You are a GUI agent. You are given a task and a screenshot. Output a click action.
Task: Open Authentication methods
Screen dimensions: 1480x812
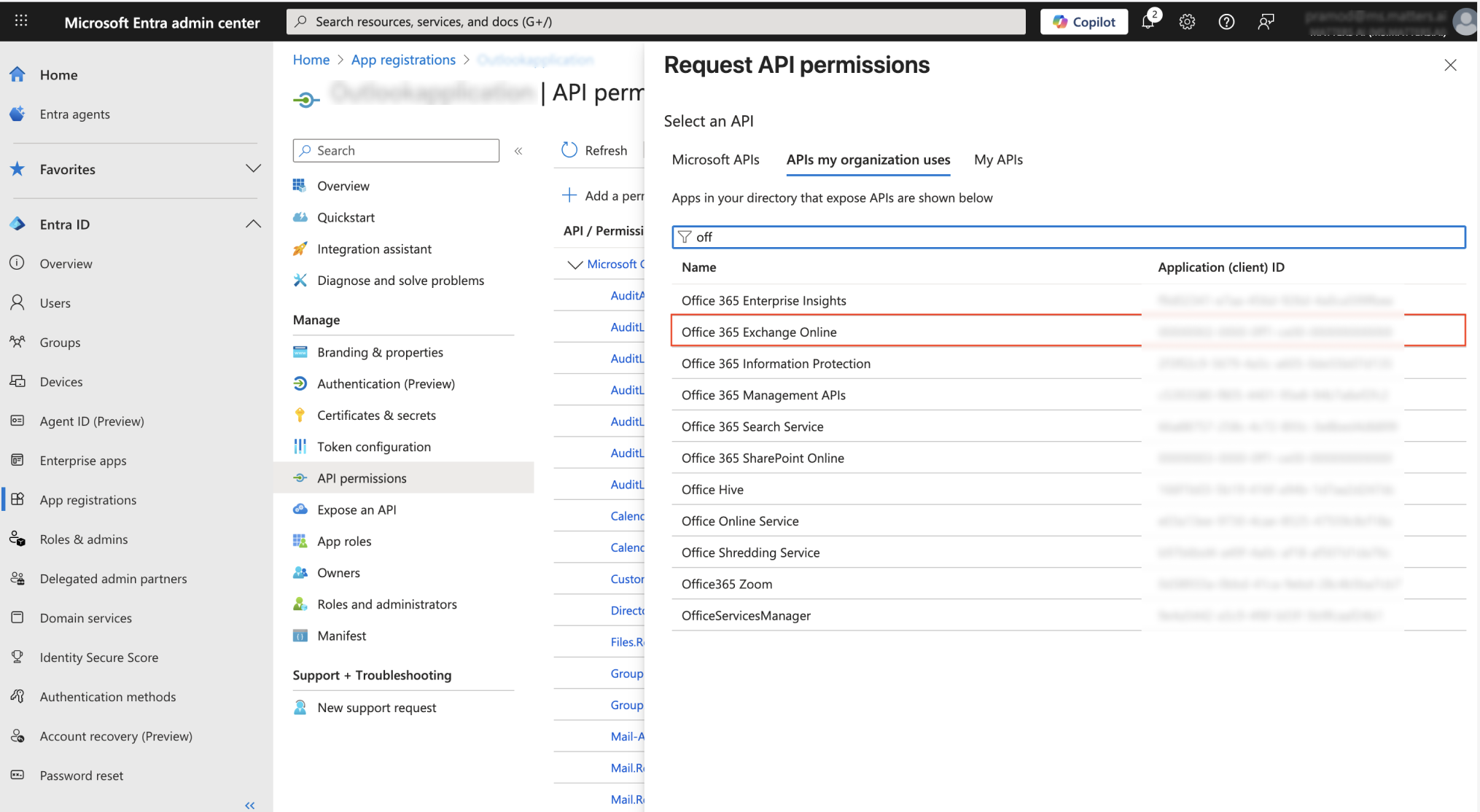[x=108, y=697]
